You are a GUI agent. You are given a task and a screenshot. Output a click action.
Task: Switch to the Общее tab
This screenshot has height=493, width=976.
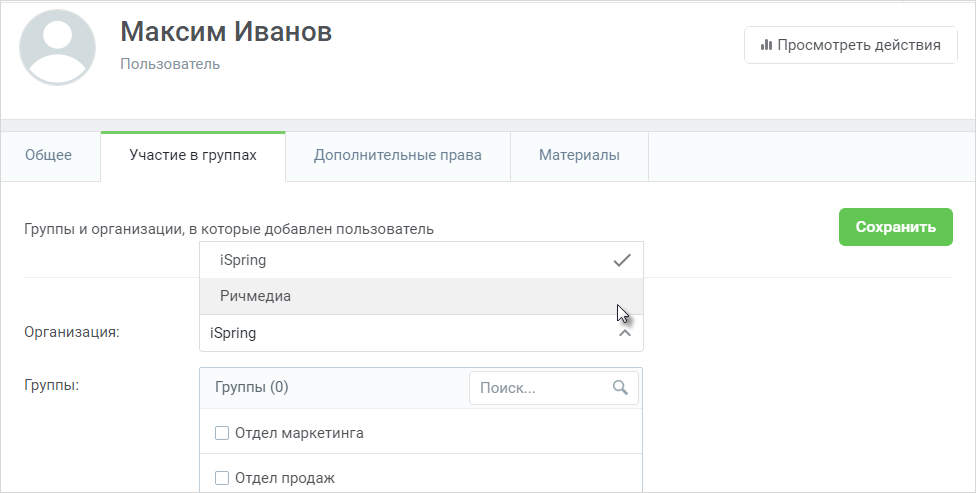(x=49, y=156)
